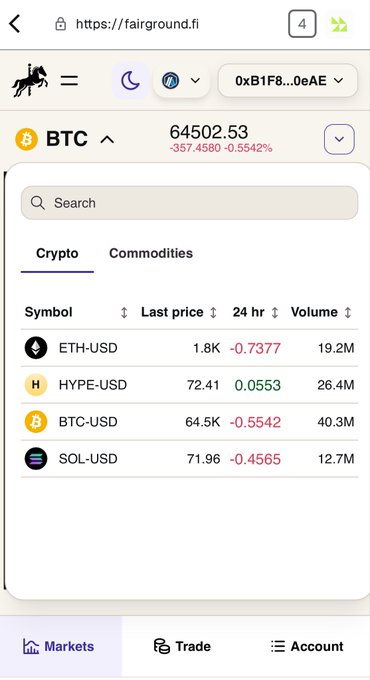Sort by 24 hr column arrows
This screenshot has width=370, height=680.
[x=275, y=313]
